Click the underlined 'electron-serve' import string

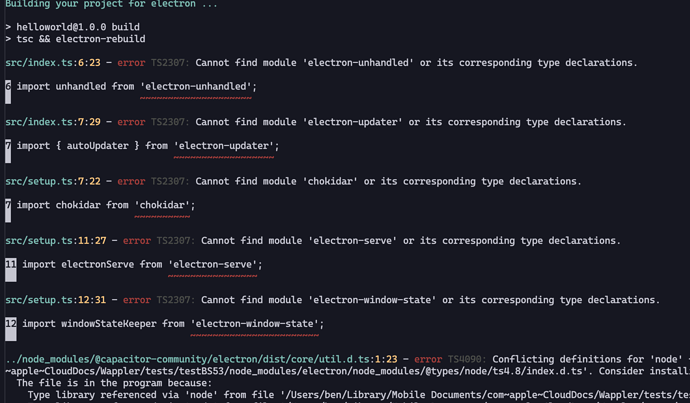pos(215,265)
